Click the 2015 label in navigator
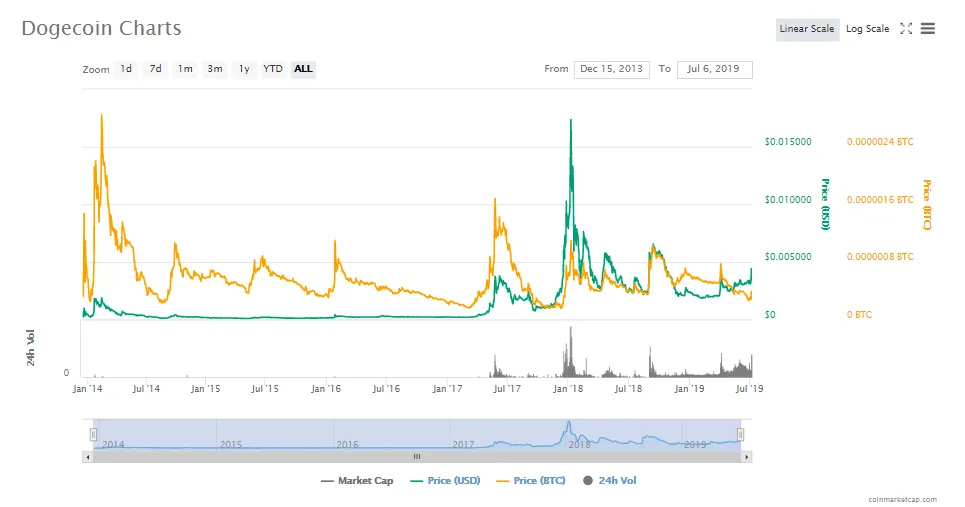Image resolution: width=965 pixels, height=507 pixels. (231, 444)
